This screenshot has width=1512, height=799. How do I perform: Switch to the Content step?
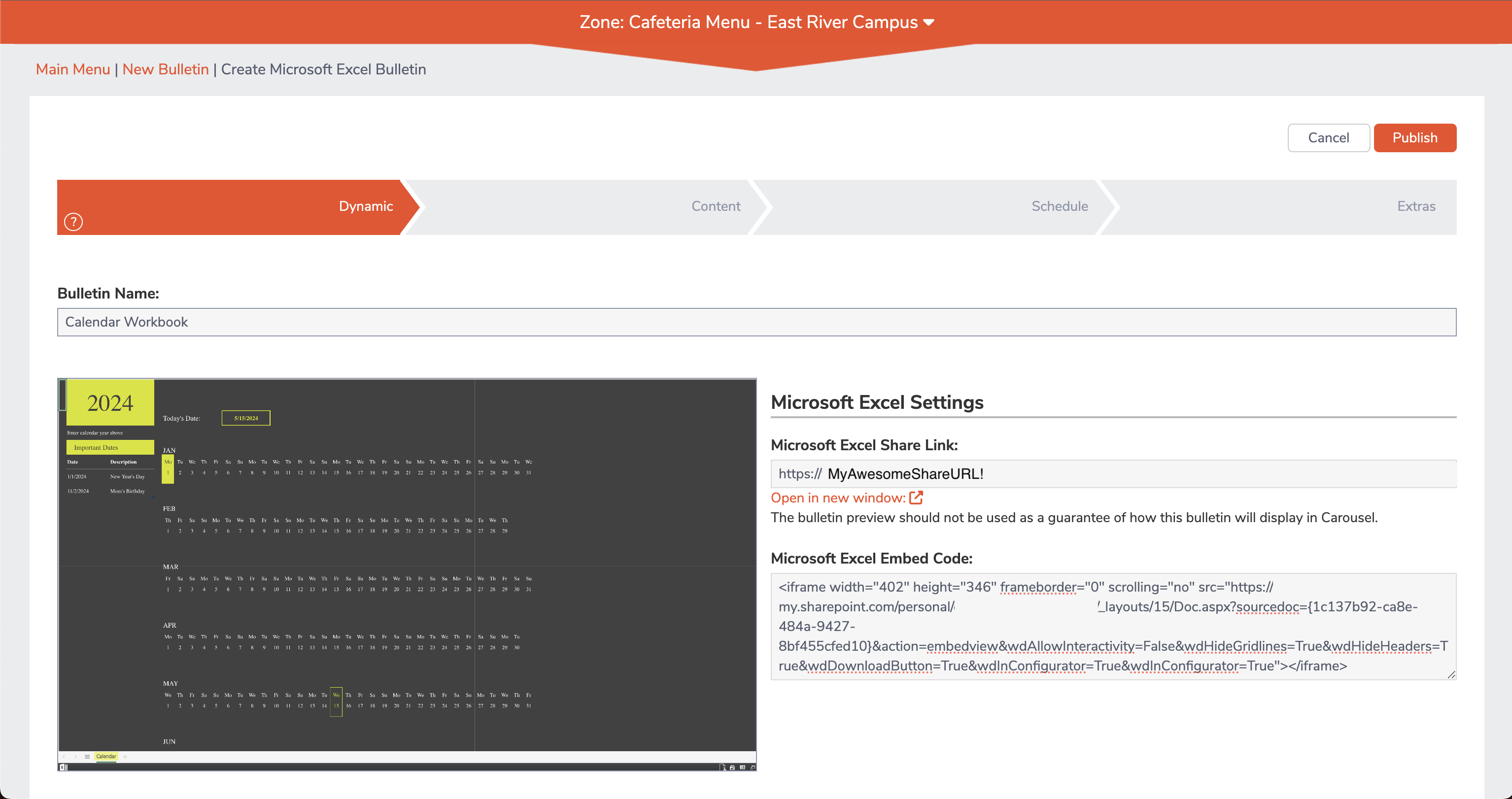715,206
